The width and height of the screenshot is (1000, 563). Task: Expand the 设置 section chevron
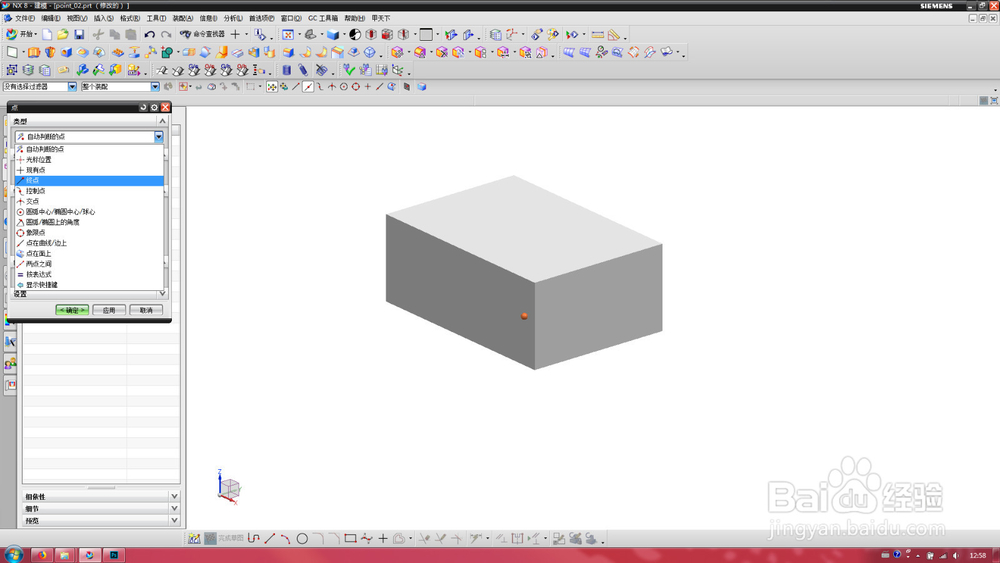click(x=163, y=294)
